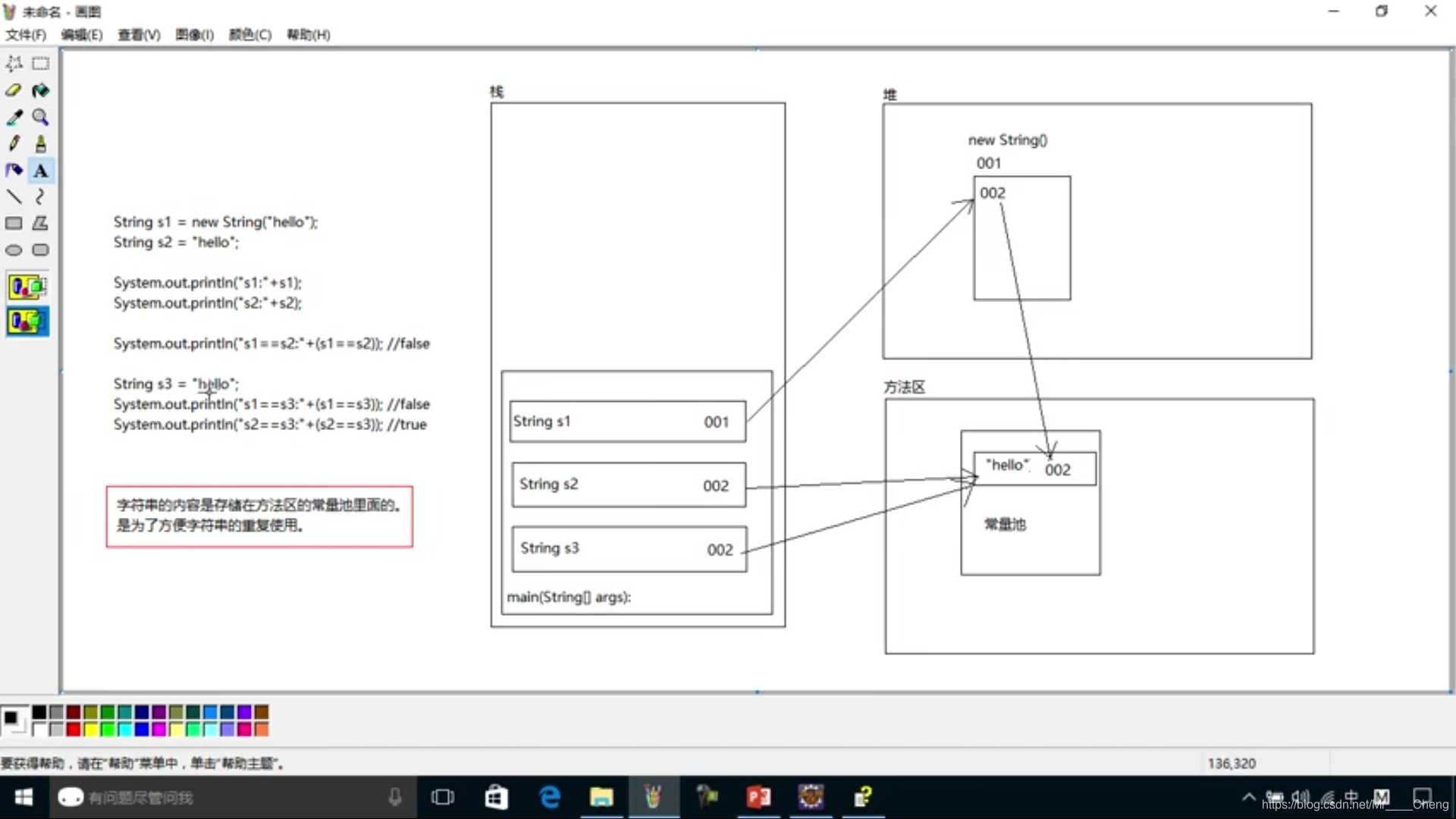Click the 'new String()' label in the heap
The image size is (1456, 819).
point(1007,140)
